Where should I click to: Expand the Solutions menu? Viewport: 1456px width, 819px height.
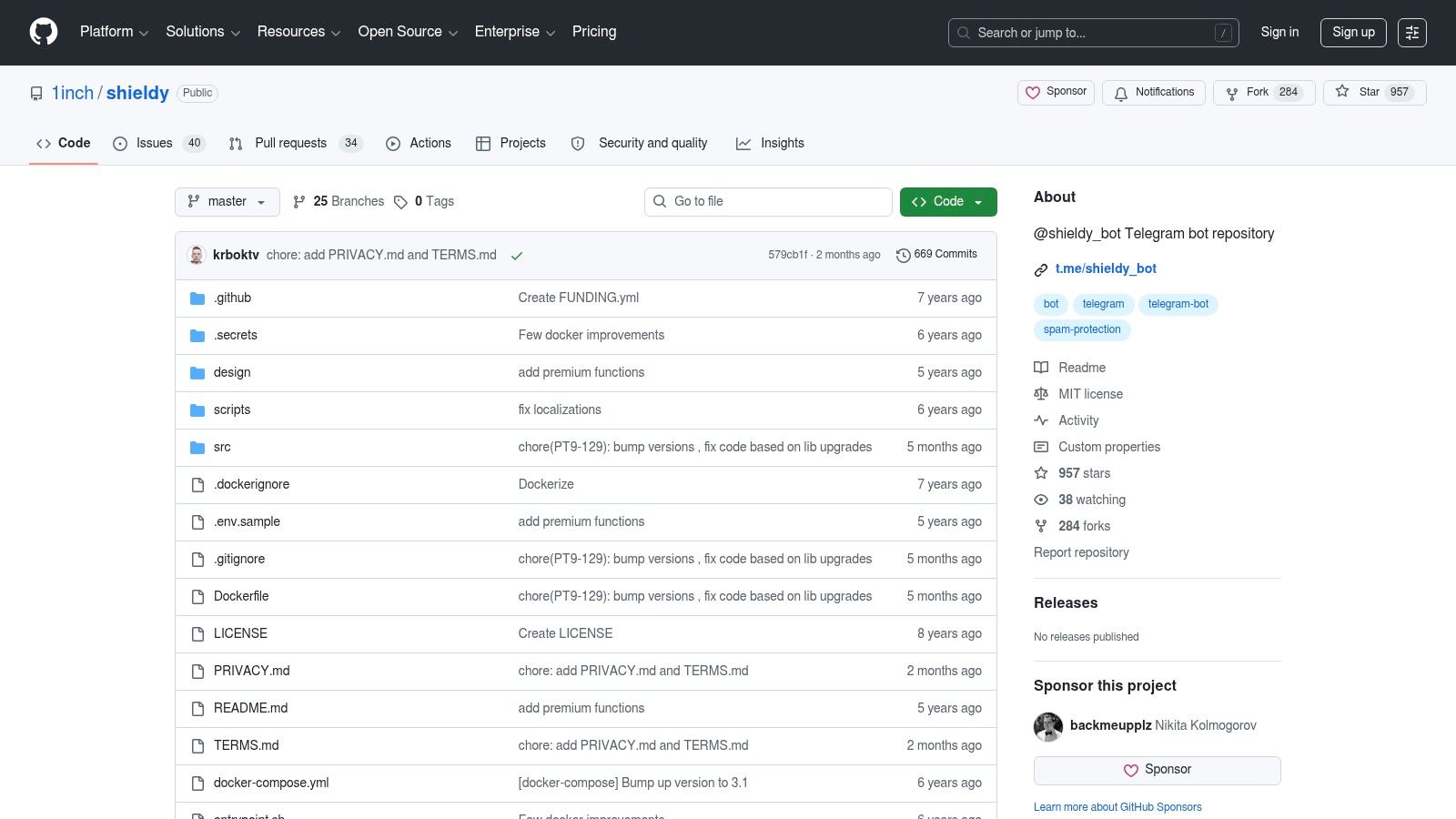coord(203,32)
